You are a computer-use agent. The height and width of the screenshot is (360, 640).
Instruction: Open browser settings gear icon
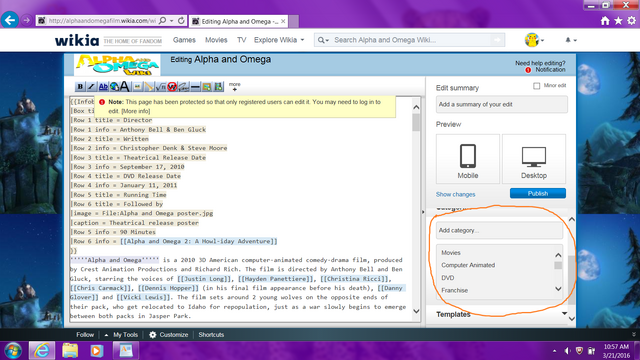pos(631,21)
